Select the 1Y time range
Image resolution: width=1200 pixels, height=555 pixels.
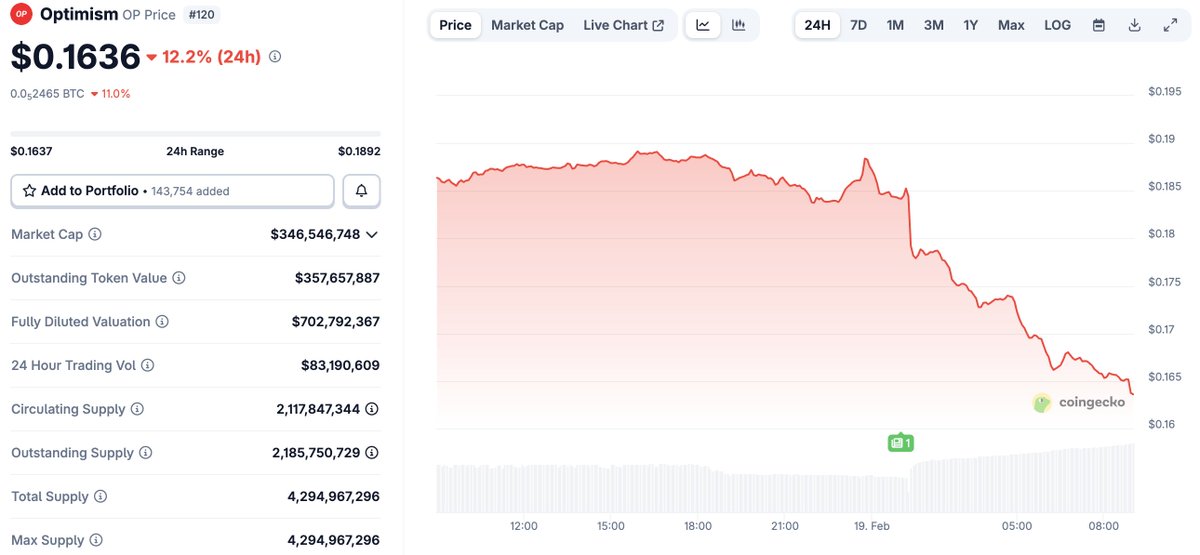(x=970, y=25)
